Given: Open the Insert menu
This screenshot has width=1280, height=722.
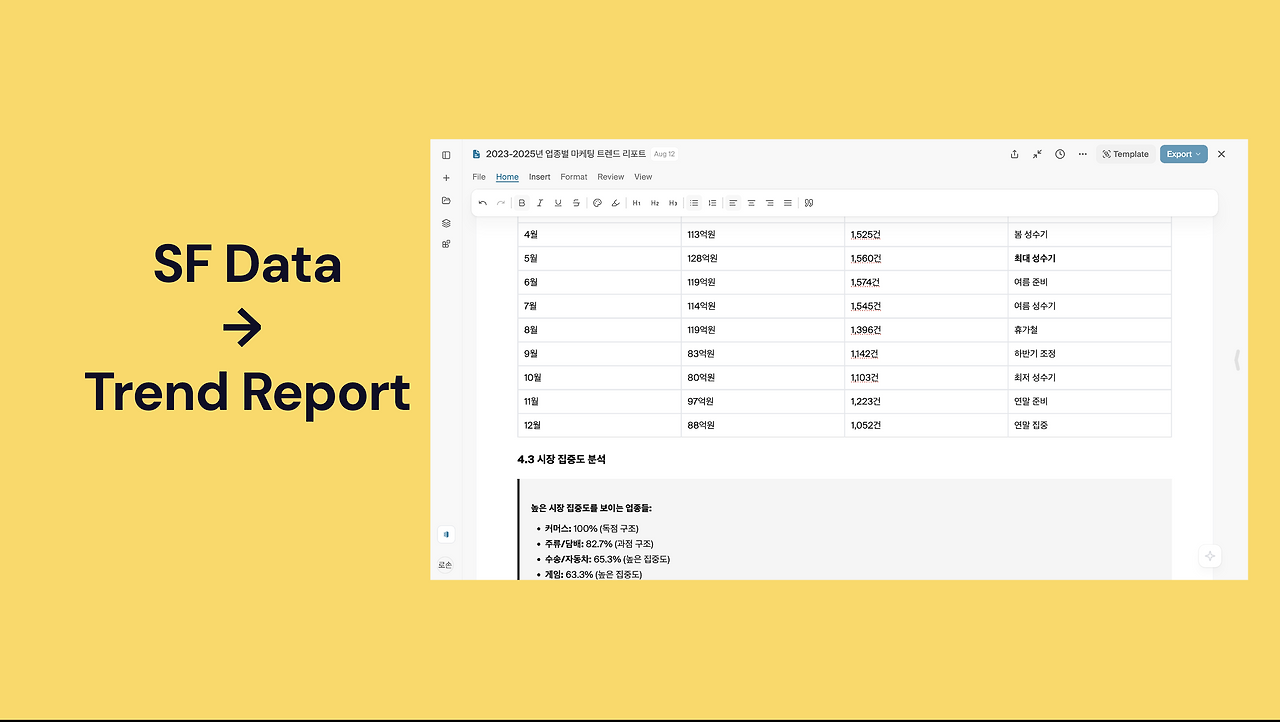Looking at the screenshot, I should (x=540, y=177).
